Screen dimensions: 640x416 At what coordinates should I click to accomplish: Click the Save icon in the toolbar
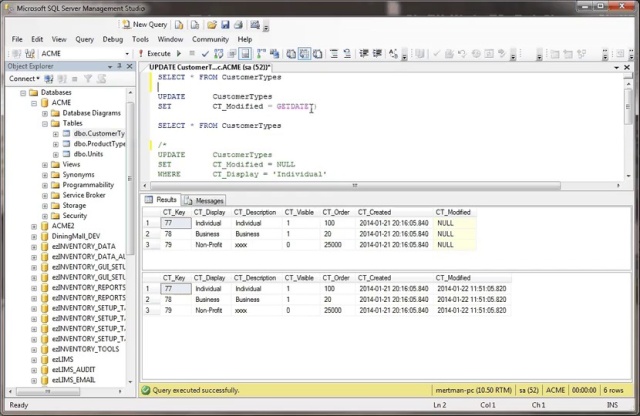[225, 24]
